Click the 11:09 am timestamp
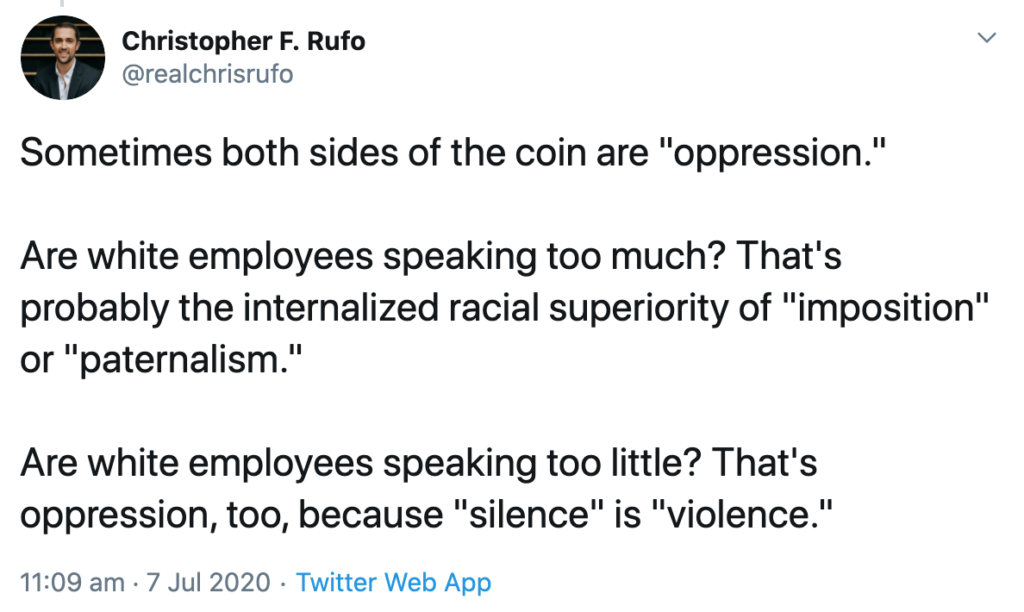 coord(72,582)
